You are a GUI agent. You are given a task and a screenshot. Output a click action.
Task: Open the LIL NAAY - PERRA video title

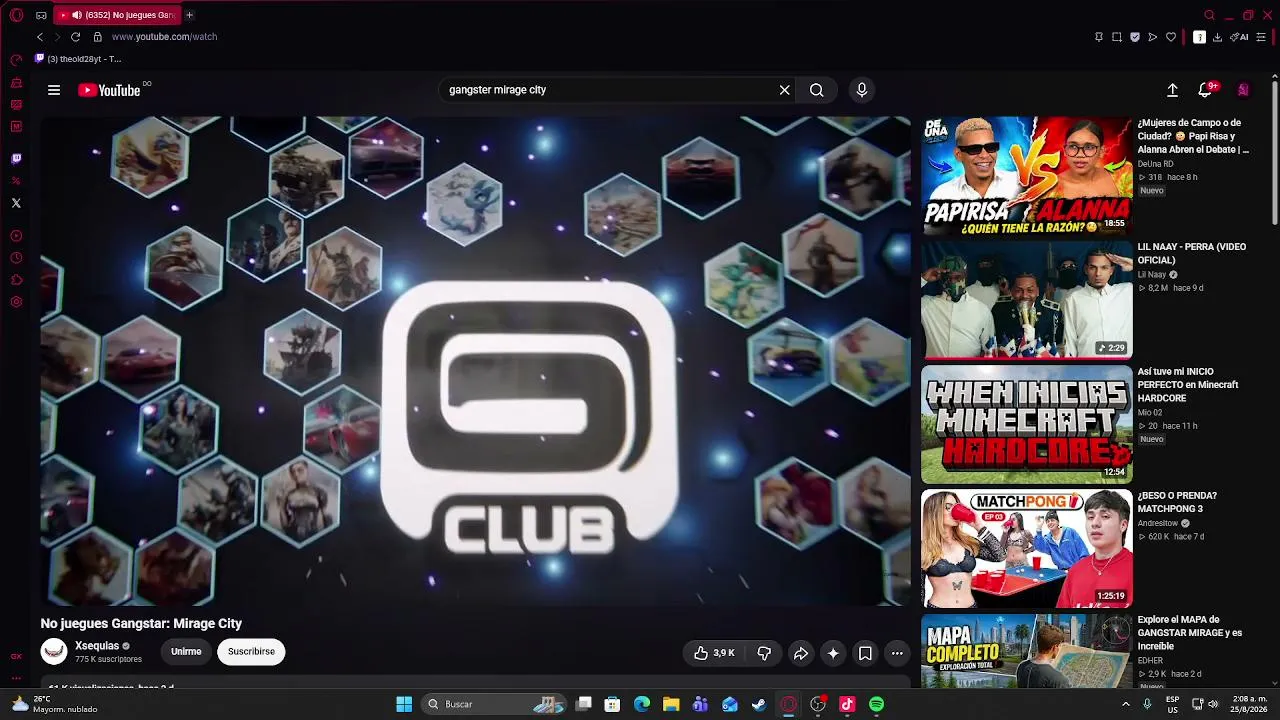coord(1191,253)
